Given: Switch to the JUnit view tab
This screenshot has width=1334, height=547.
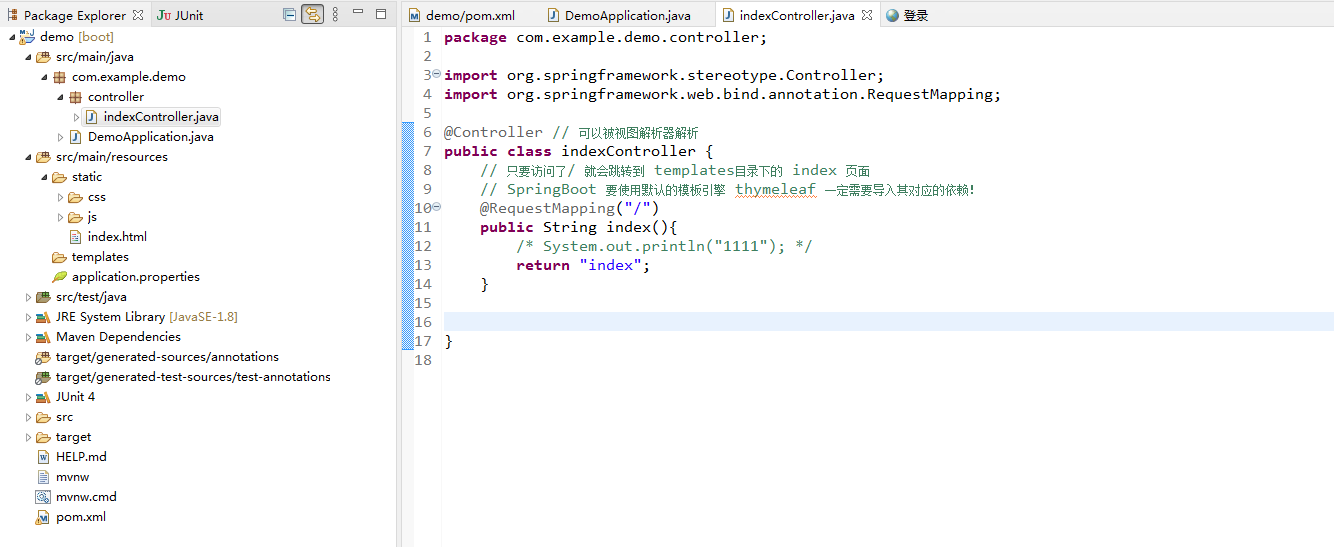Looking at the screenshot, I should (x=181, y=15).
